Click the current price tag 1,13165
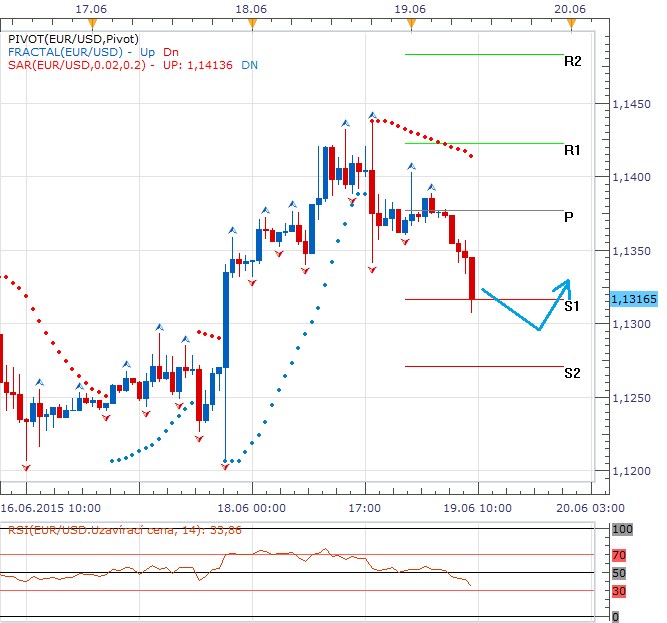667x623 pixels. click(x=632, y=298)
